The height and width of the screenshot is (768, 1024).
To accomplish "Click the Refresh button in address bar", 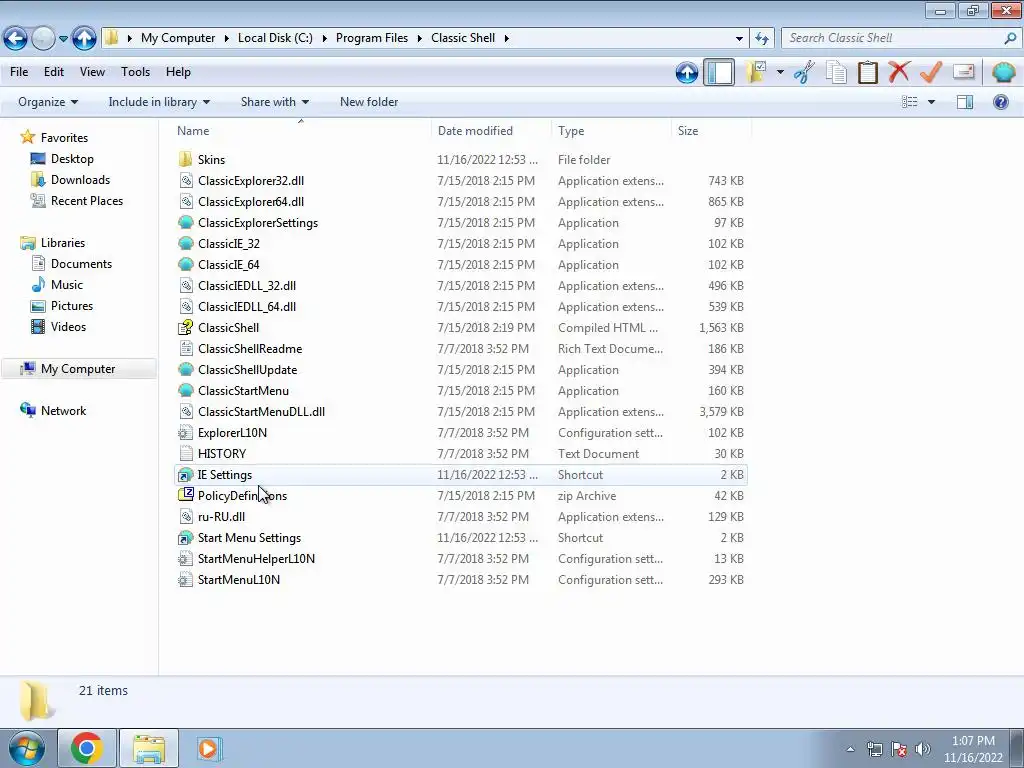I will (x=761, y=39).
